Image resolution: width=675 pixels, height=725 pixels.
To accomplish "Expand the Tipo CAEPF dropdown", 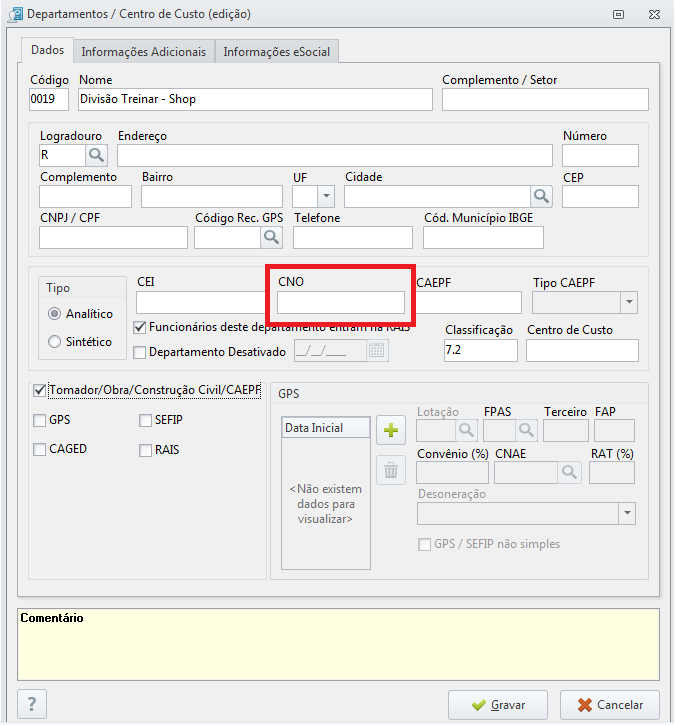I will pos(629,302).
